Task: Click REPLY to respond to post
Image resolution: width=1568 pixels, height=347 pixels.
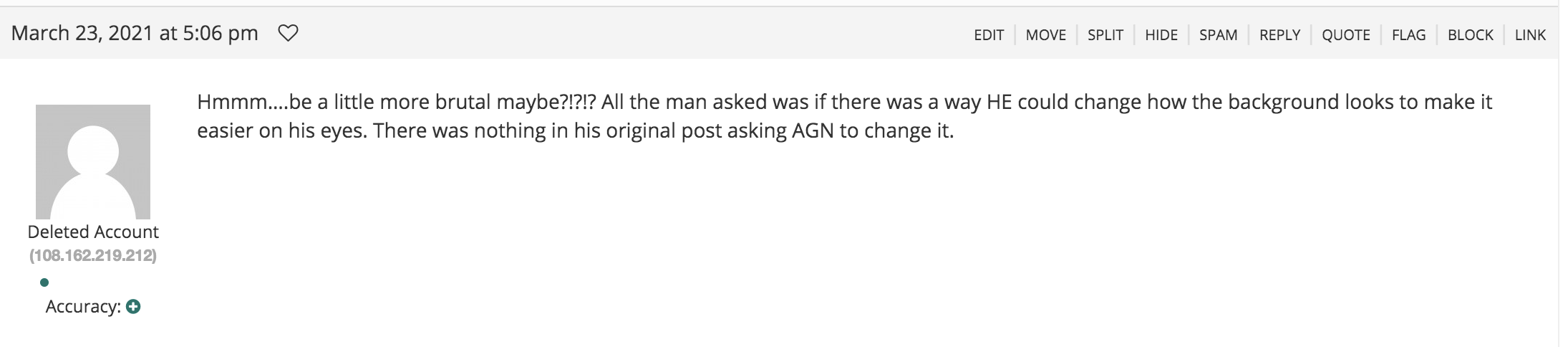Action: pyautogui.click(x=1279, y=35)
